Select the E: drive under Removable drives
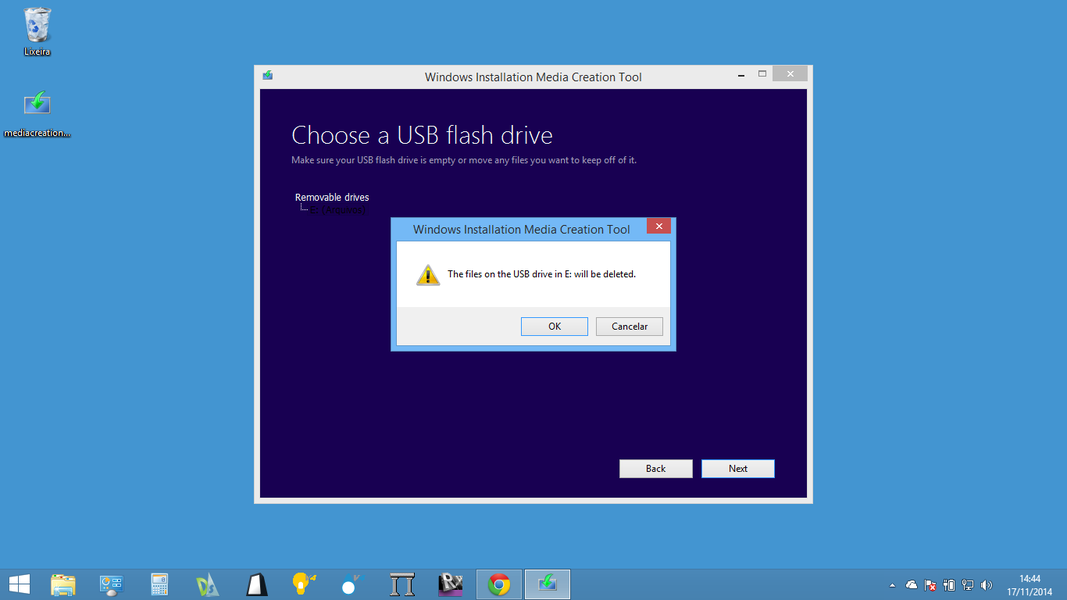The width and height of the screenshot is (1067, 600). (x=338, y=211)
